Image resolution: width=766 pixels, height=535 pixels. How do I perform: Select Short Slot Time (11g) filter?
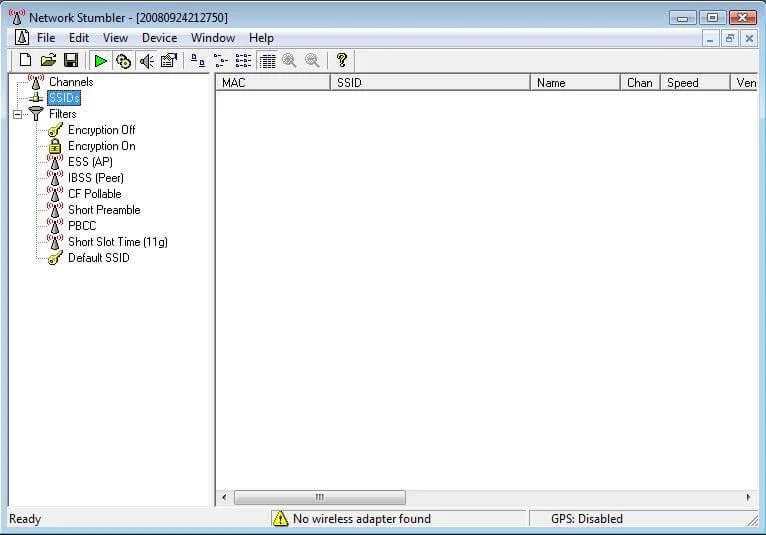(118, 242)
